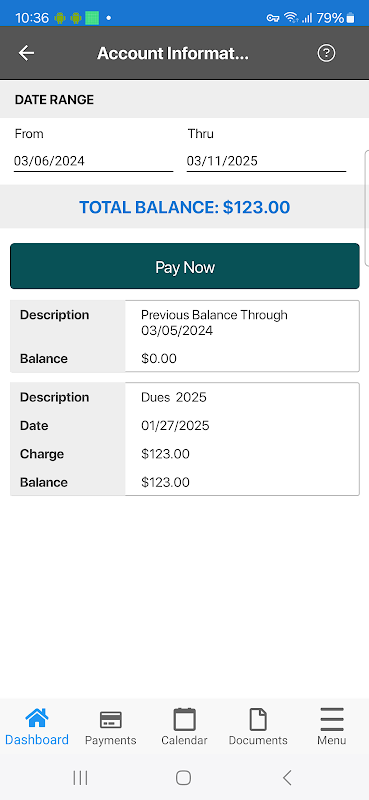Tap Android recent apps button
The height and width of the screenshot is (800, 369).
coord(80,778)
